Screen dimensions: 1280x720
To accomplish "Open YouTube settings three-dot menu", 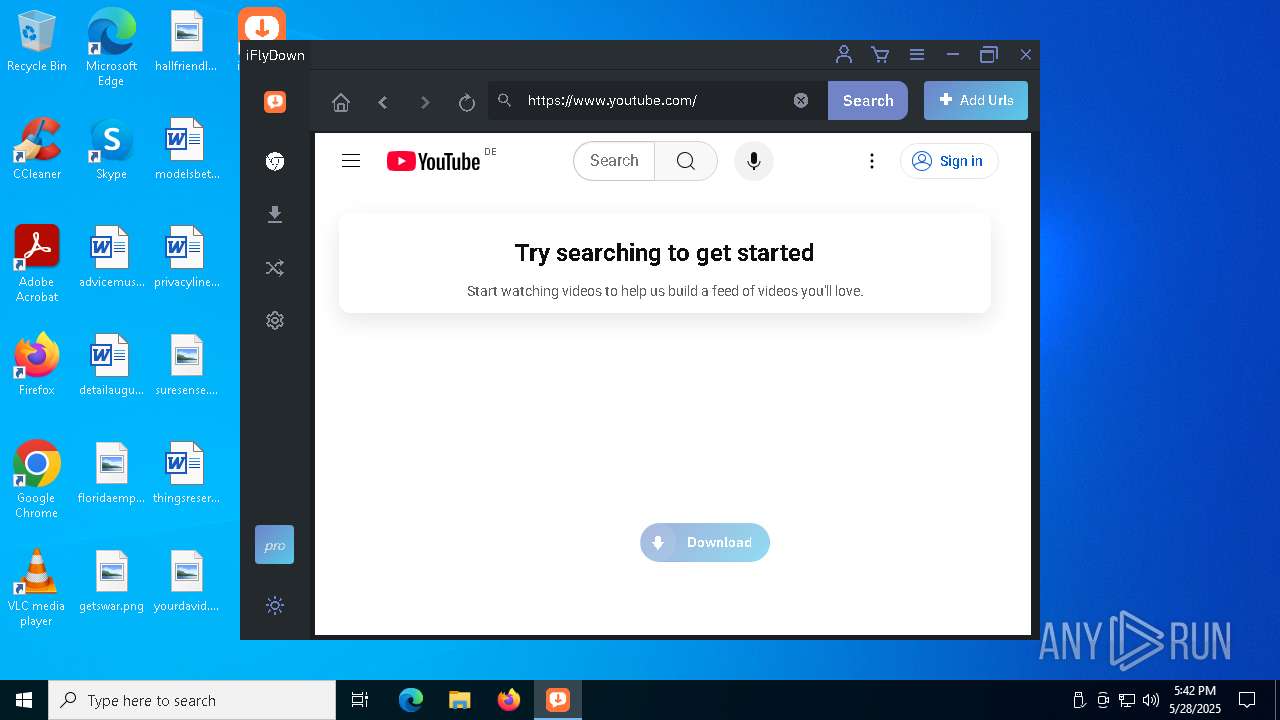I will (x=872, y=161).
